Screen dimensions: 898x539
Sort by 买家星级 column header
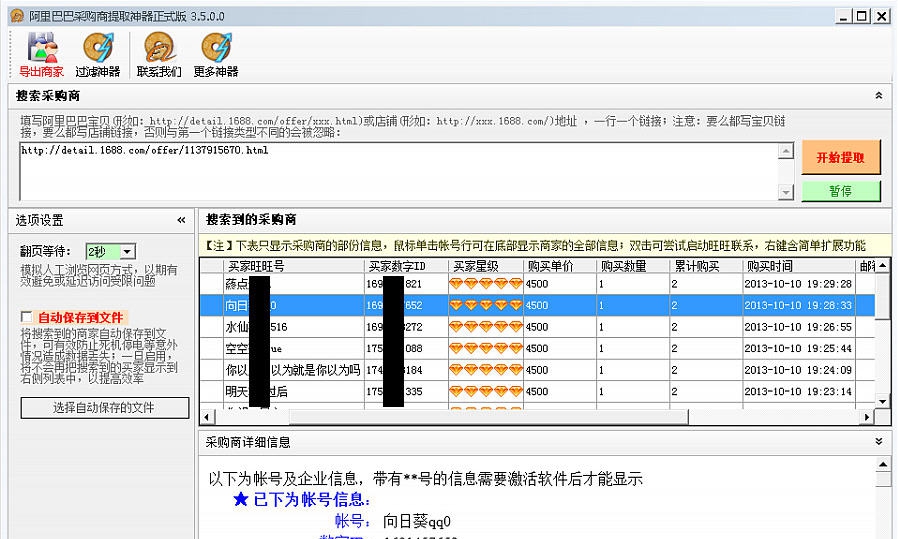[x=486, y=266]
